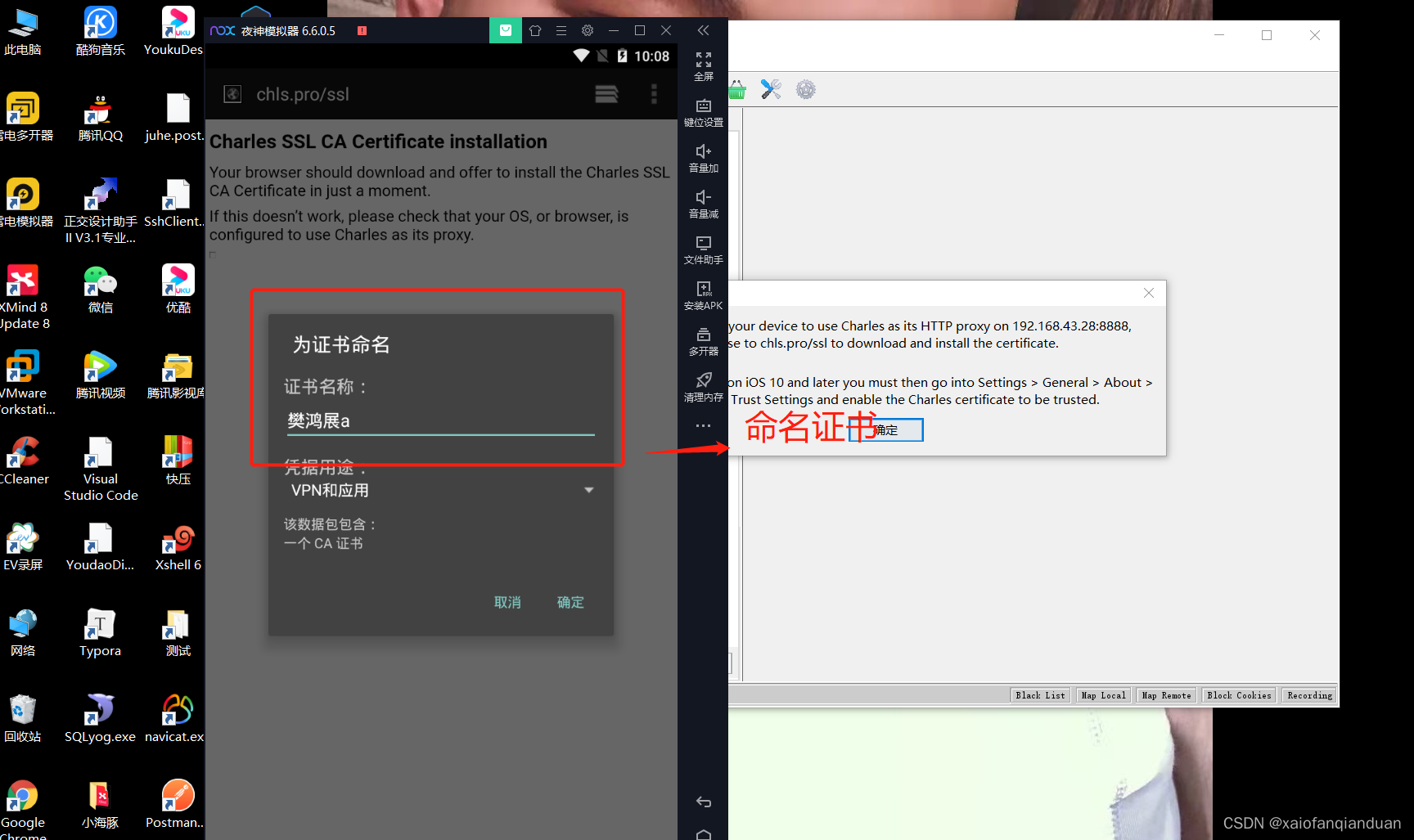Click the green Nox message-center icon
Screen dimensions: 1414x840
coord(506,30)
